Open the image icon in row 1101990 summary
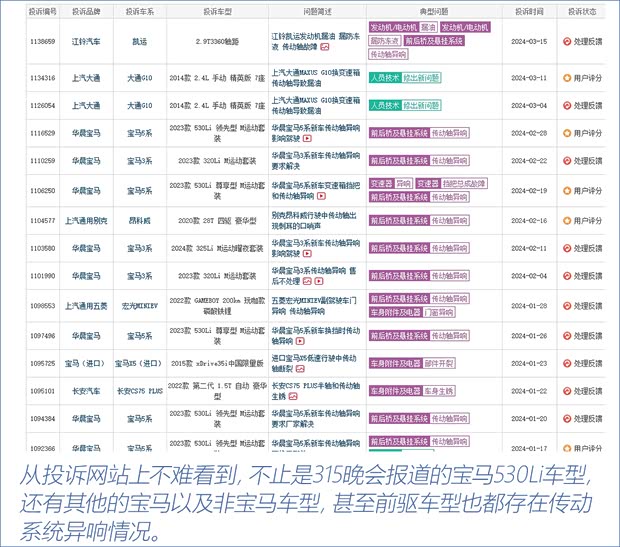The width and height of the screenshot is (620, 547). tap(307, 281)
